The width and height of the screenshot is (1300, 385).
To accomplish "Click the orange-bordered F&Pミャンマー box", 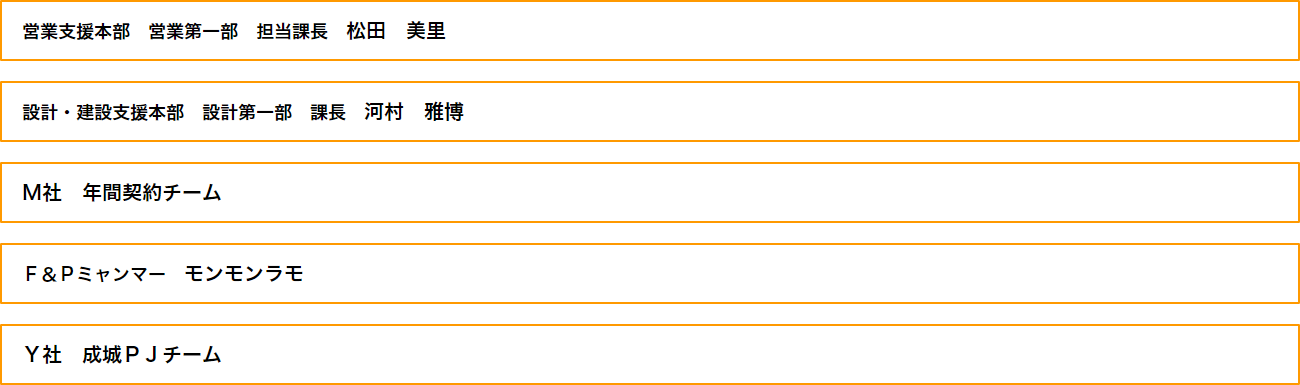I will [x=650, y=273].
